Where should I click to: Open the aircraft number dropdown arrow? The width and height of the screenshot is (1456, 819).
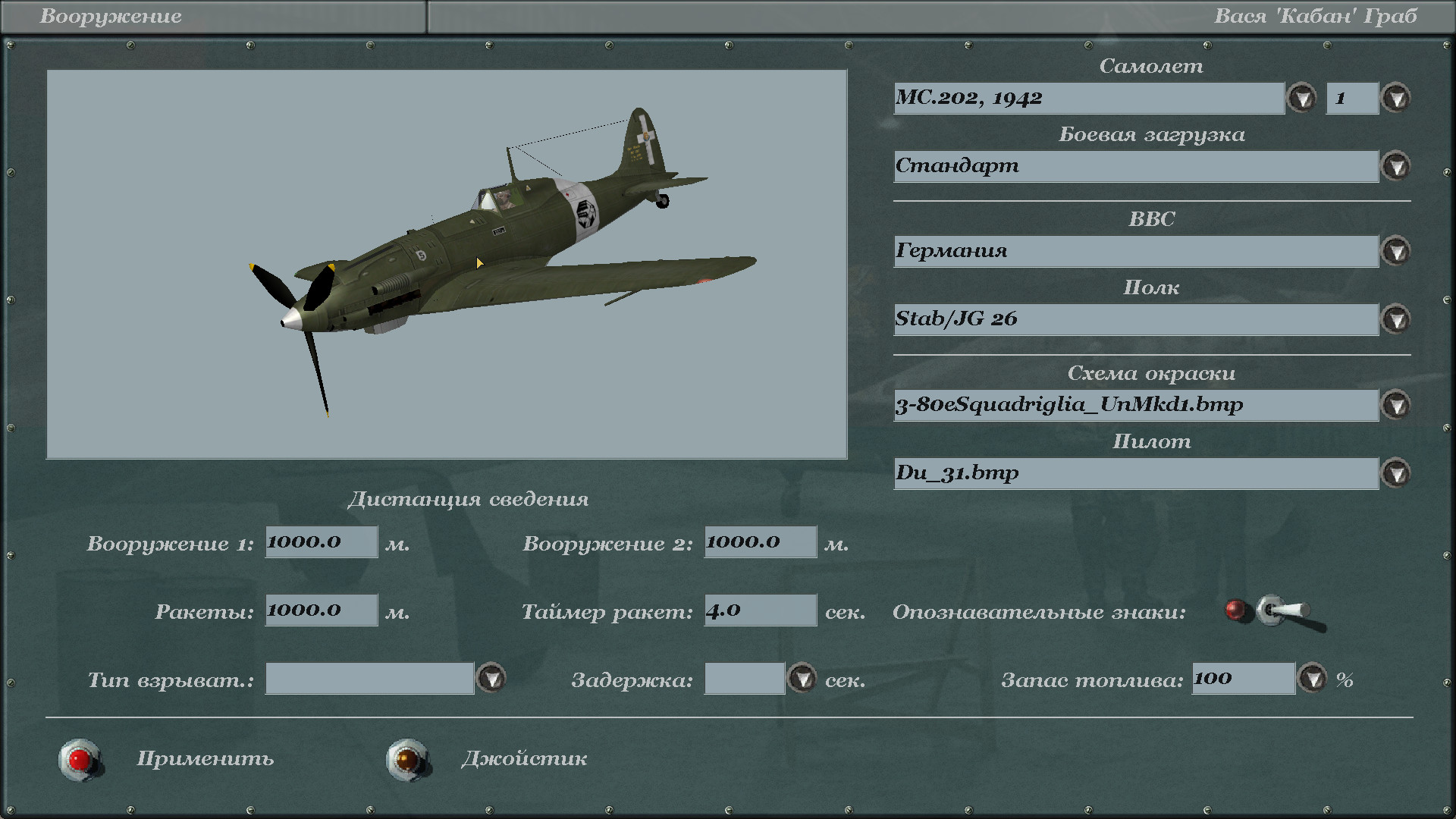pos(1396,98)
